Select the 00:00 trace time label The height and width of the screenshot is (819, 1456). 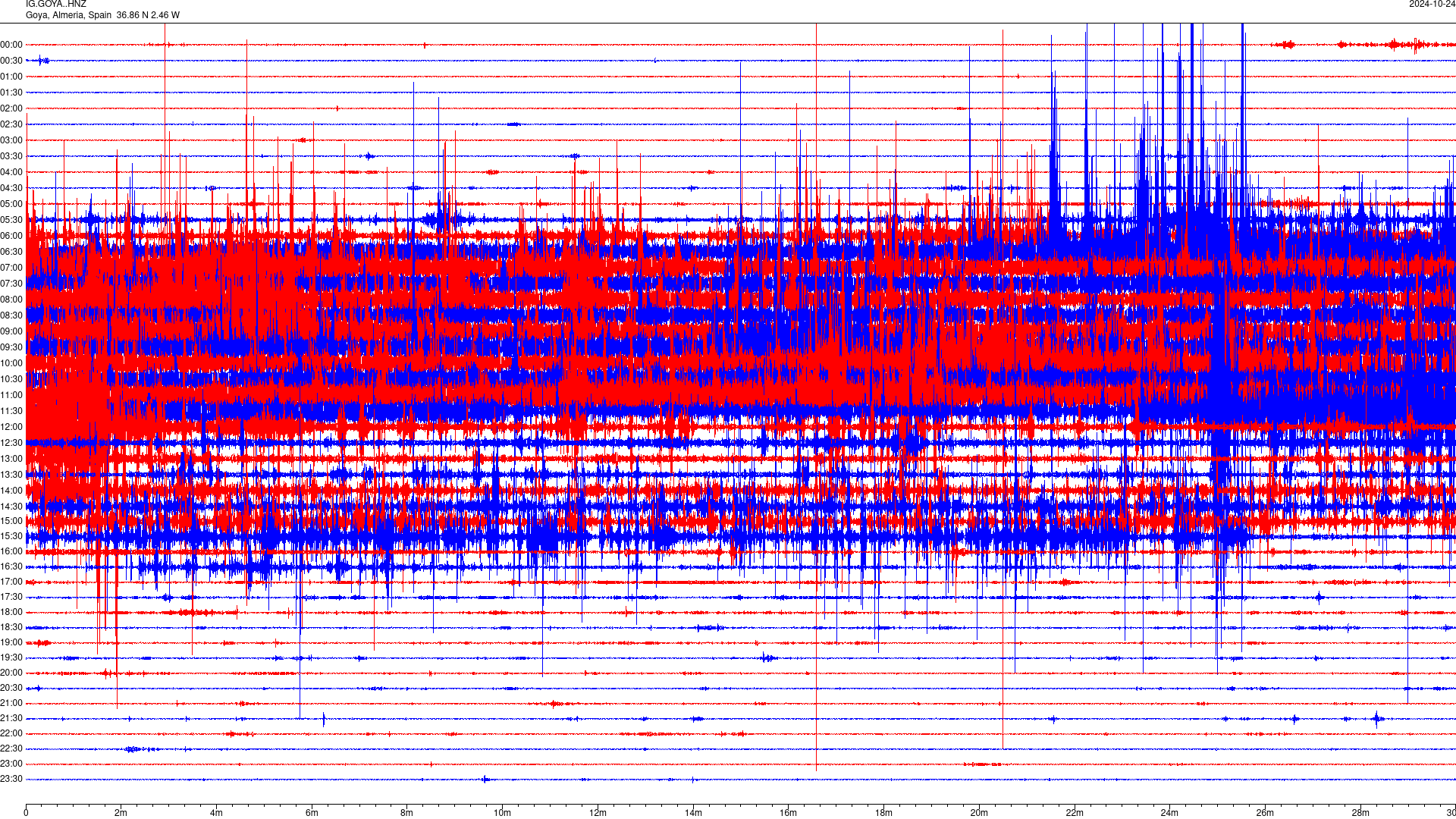pyautogui.click(x=11, y=45)
